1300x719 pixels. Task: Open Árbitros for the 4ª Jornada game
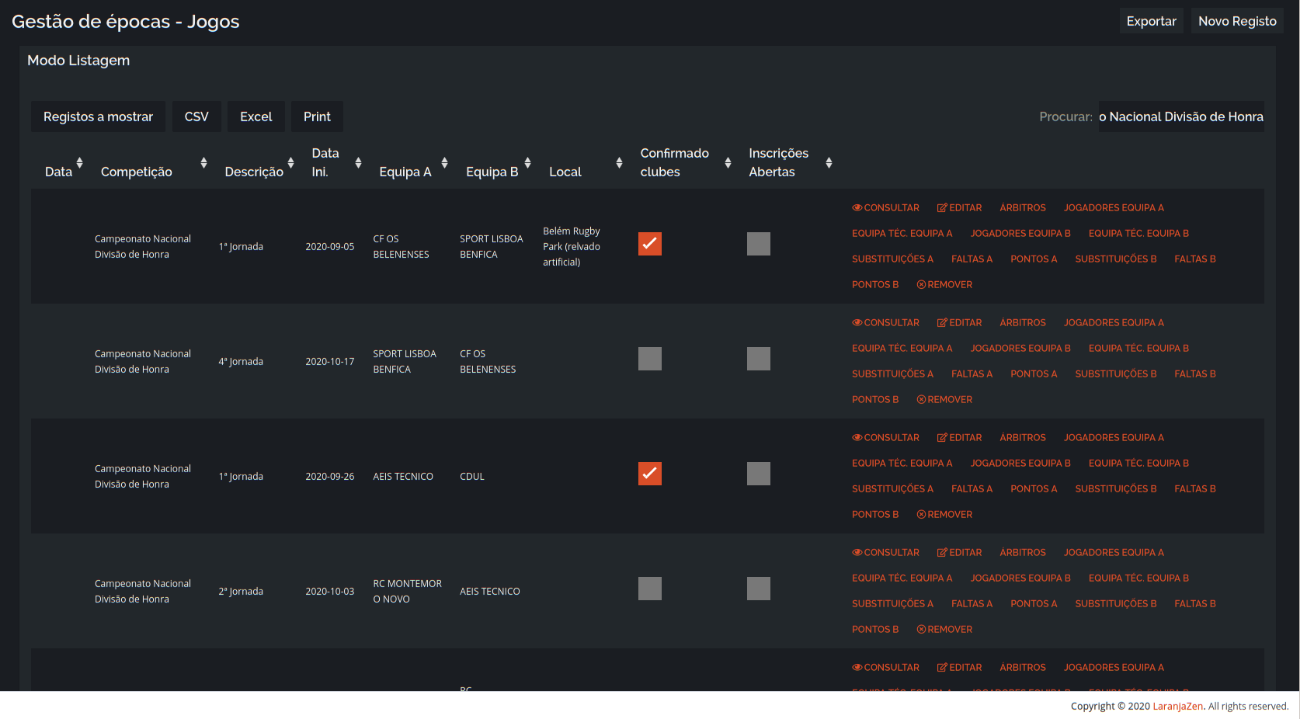click(1022, 323)
